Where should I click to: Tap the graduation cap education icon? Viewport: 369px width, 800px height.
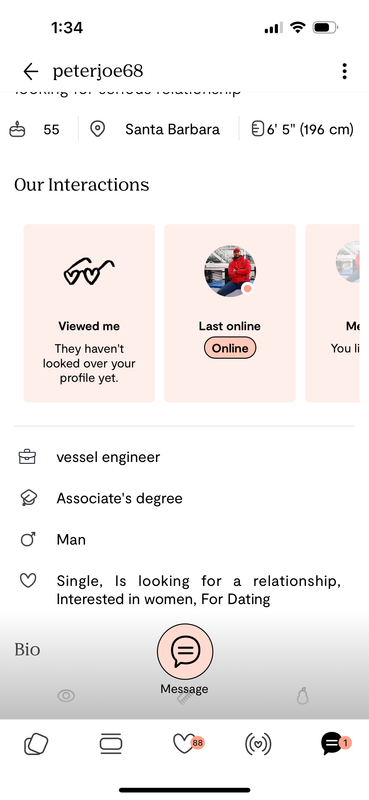pyautogui.click(x=28, y=498)
